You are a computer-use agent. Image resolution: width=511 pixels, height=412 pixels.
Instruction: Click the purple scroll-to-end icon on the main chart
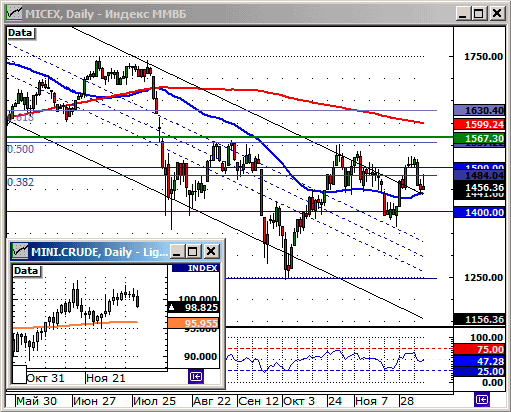[482, 400]
